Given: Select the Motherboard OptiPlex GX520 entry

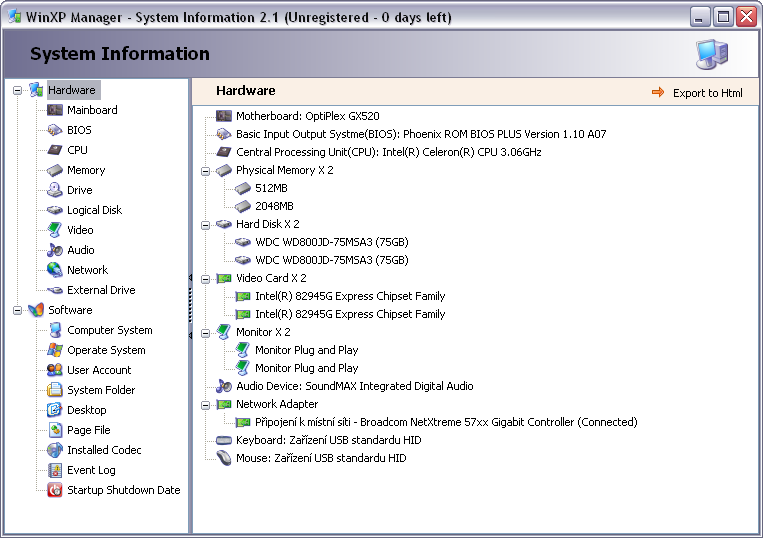Looking at the screenshot, I should point(307,116).
